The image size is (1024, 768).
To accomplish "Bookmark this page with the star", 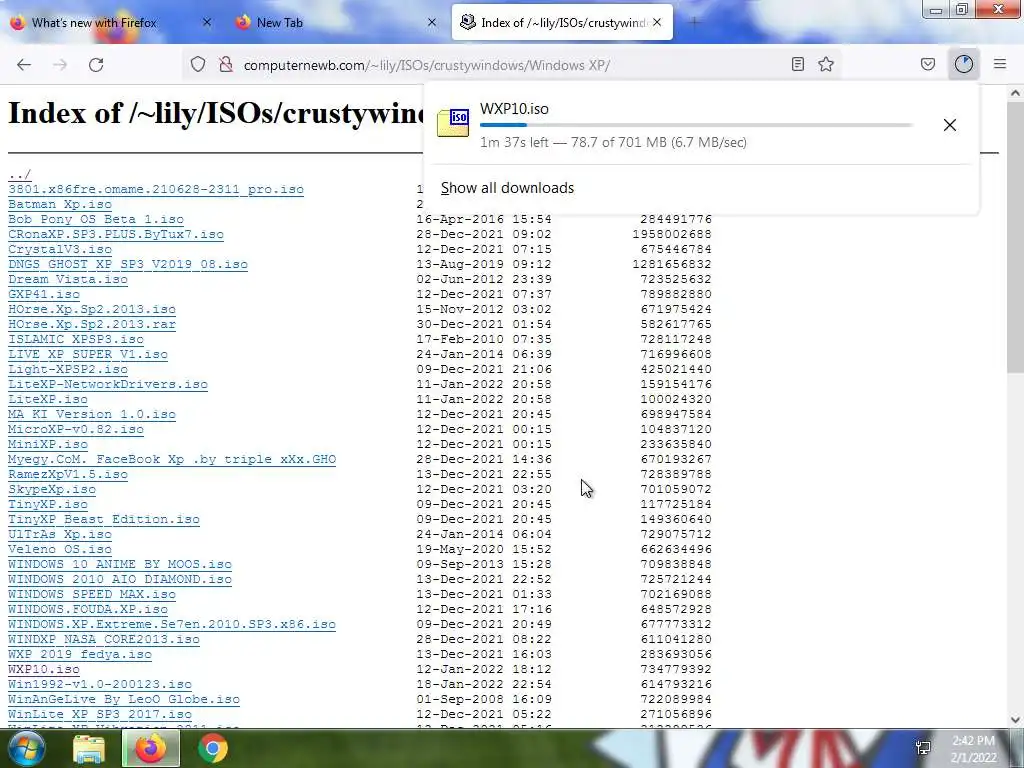I will [x=826, y=64].
